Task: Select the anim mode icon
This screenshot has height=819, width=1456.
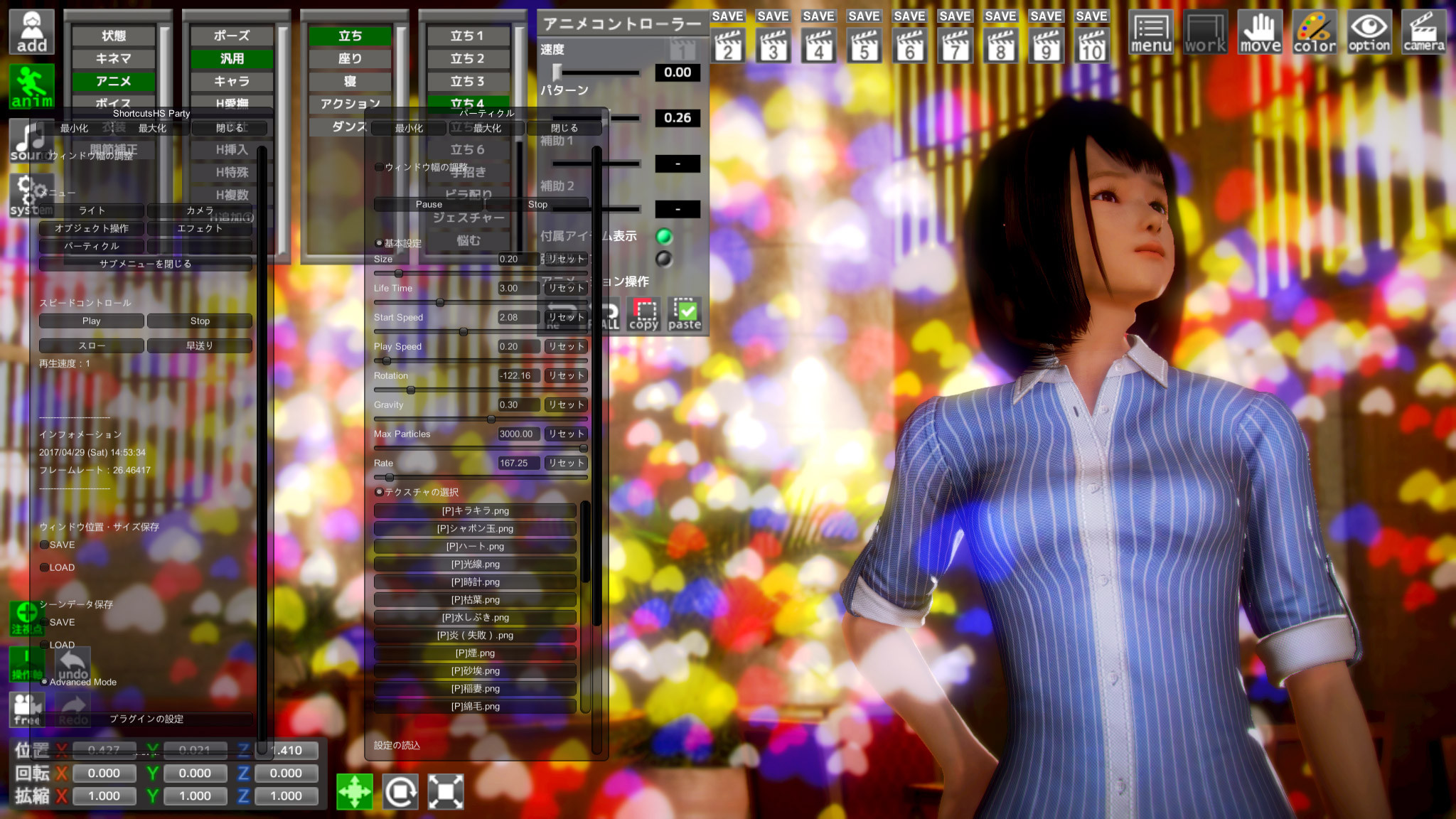Action: point(32,86)
